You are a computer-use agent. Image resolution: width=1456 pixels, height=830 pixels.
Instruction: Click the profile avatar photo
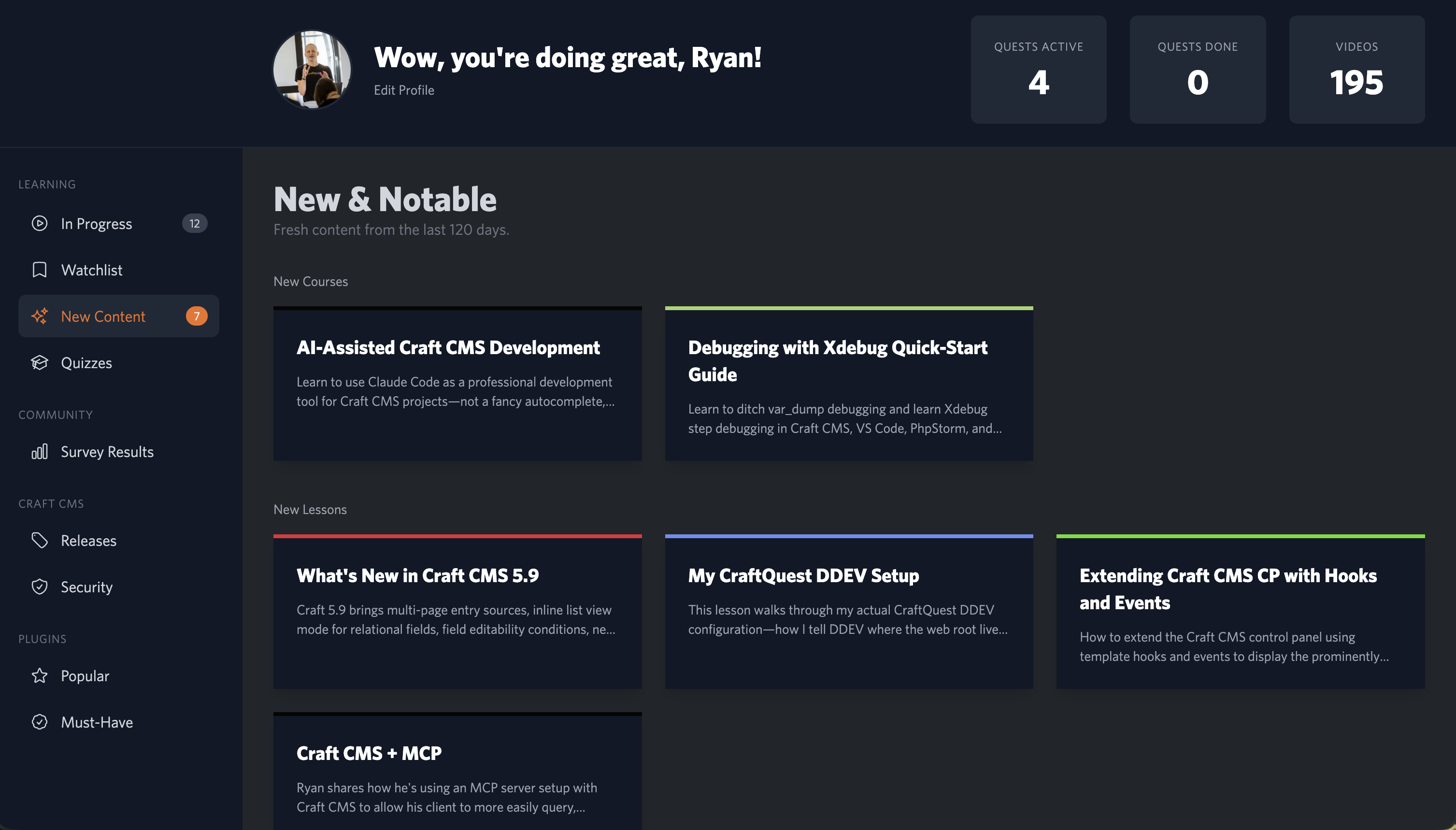(312, 70)
